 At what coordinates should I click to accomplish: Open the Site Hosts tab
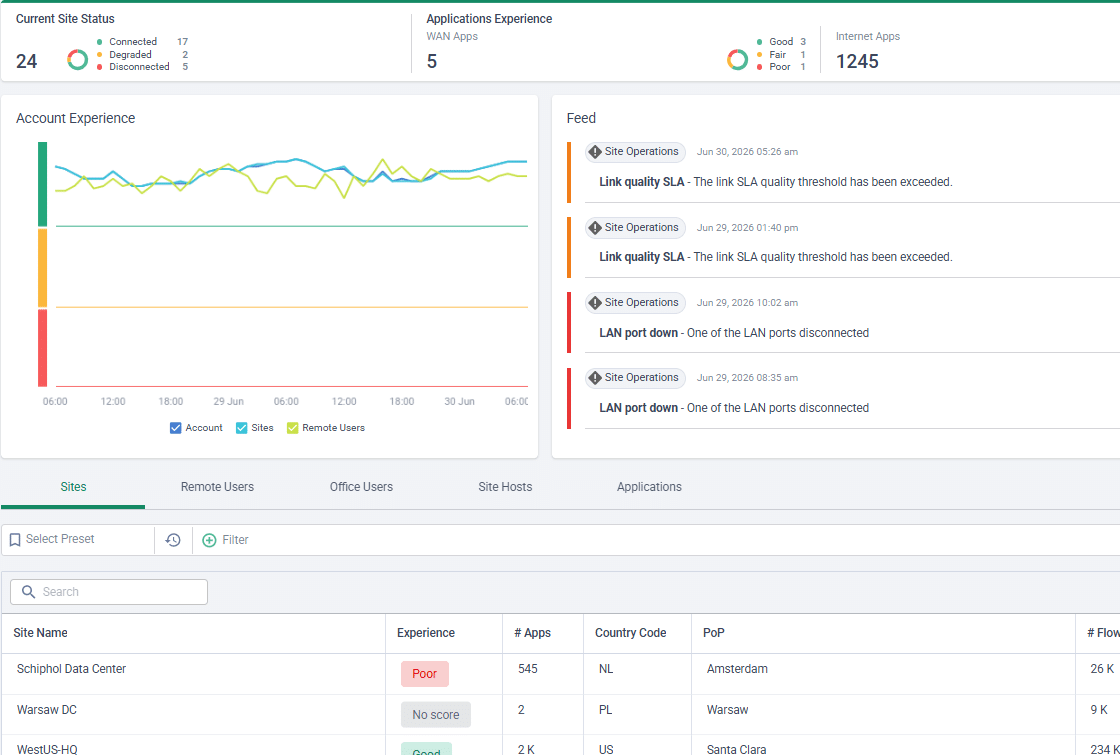(505, 487)
